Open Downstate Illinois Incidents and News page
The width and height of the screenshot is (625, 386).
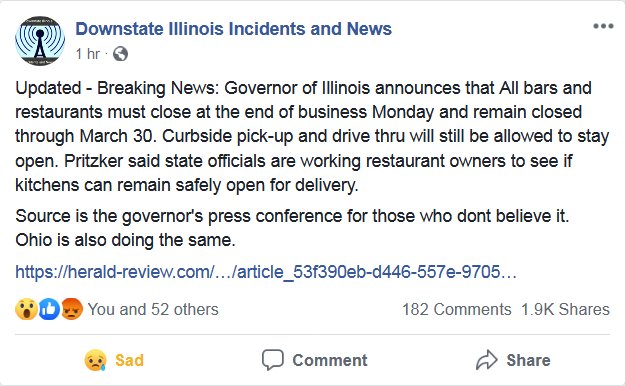234,29
